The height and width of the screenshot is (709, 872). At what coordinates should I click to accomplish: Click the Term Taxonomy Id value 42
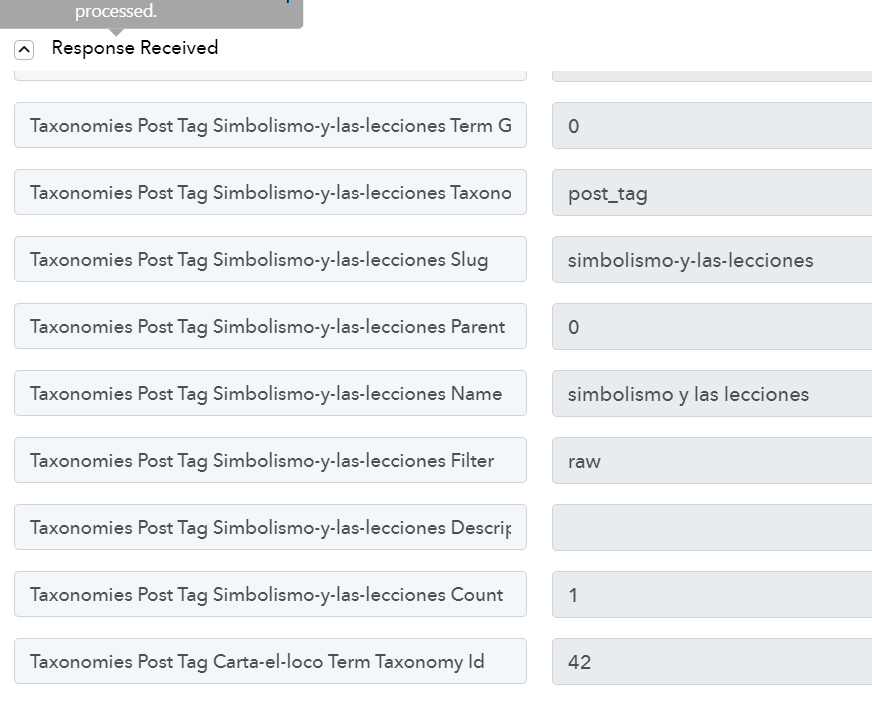point(712,662)
